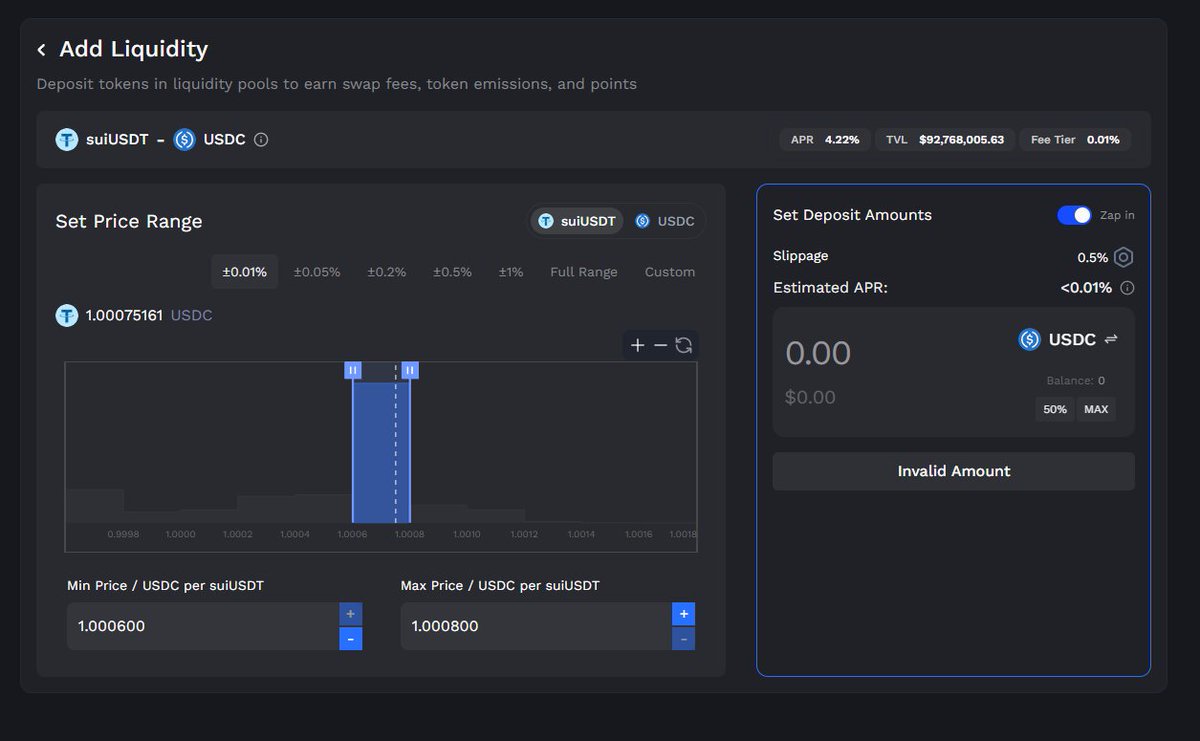Go back using the Add Liquidity arrow

41,49
